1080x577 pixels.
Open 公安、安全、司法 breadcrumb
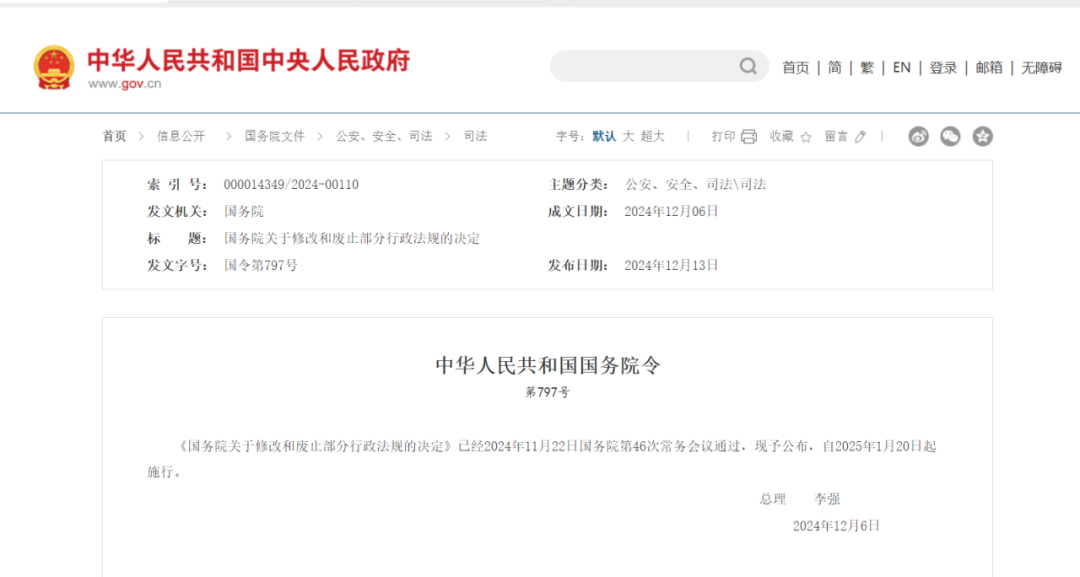pyautogui.click(x=384, y=136)
